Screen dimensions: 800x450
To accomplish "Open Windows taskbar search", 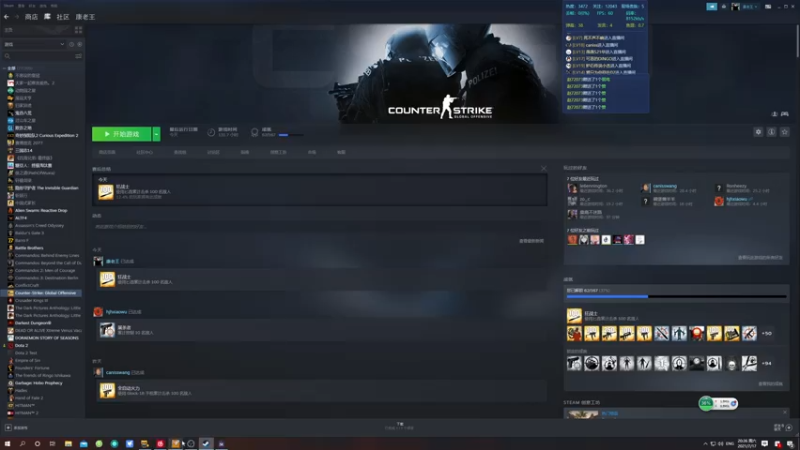I will pos(22,444).
